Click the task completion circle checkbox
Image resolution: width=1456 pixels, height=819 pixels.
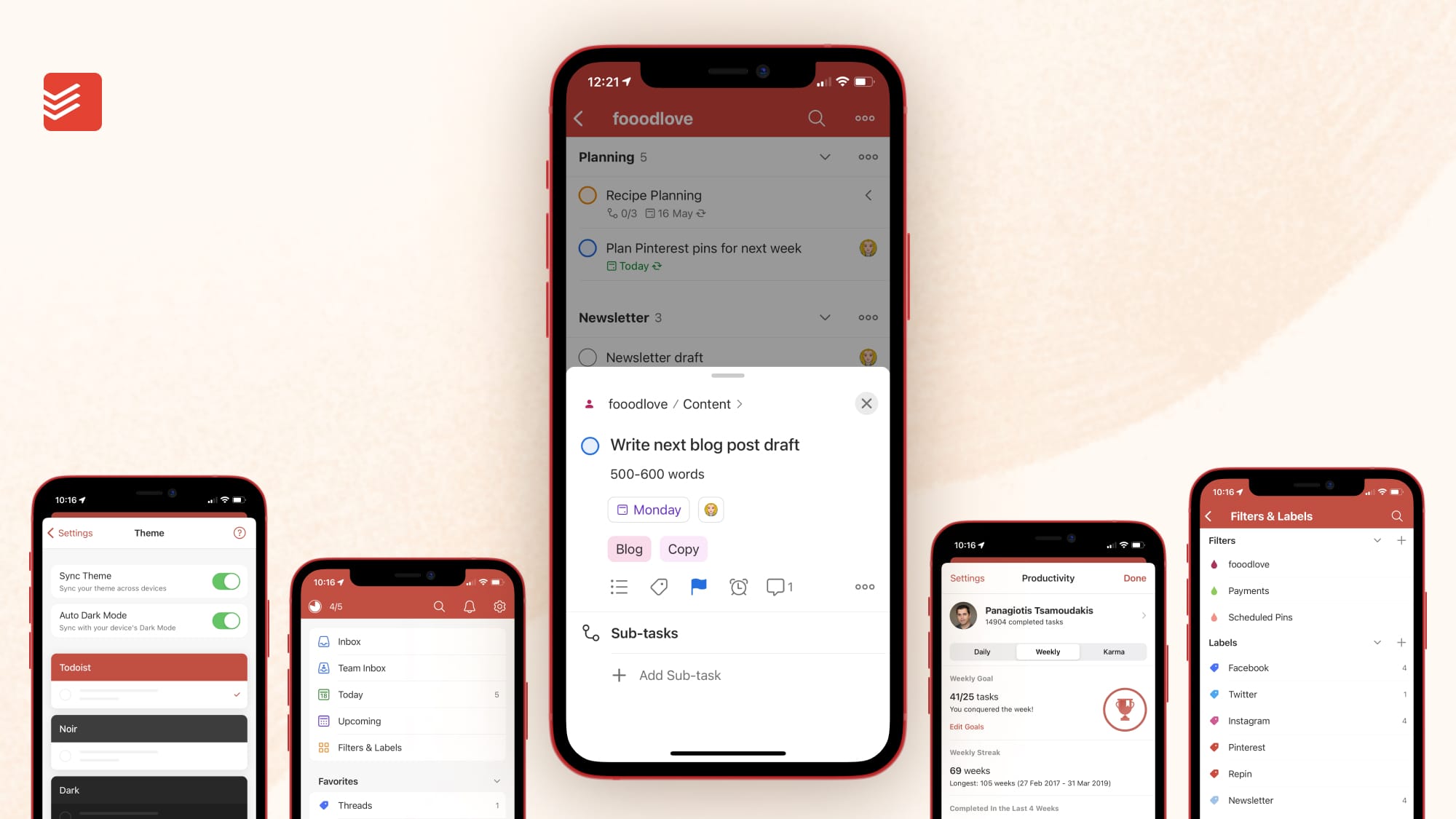click(590, 444)
